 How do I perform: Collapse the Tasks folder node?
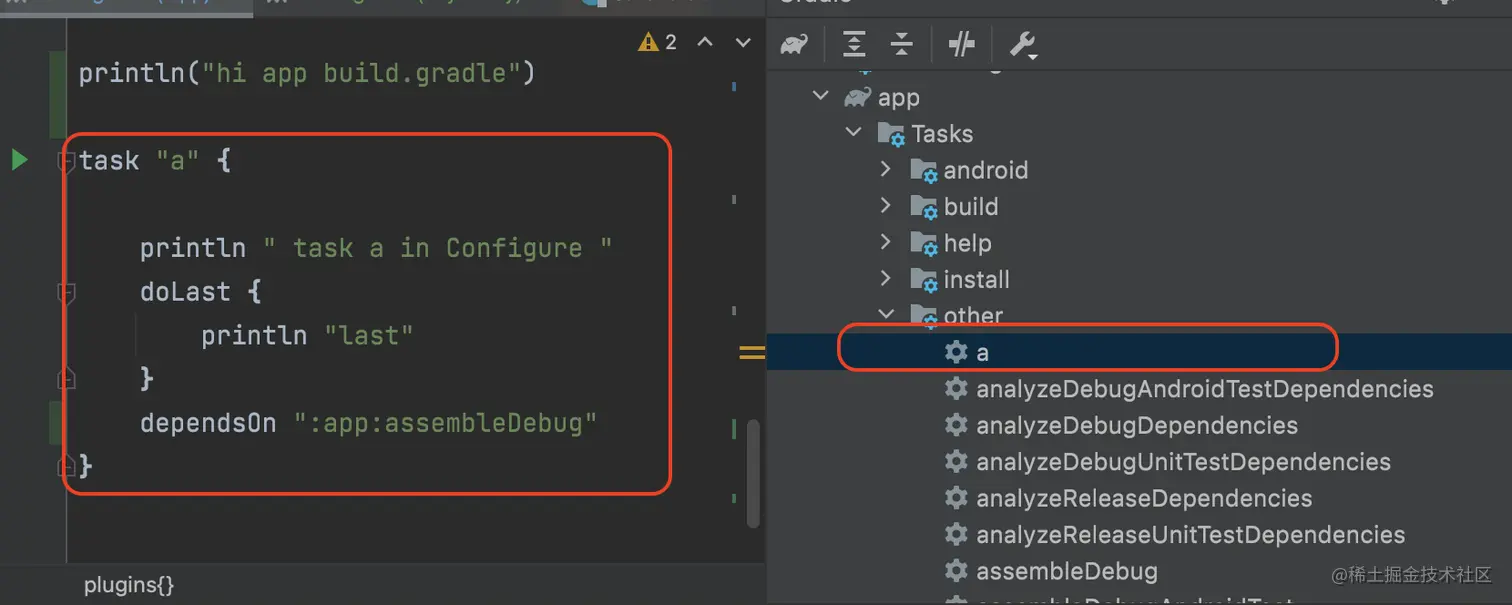(853, 133)
